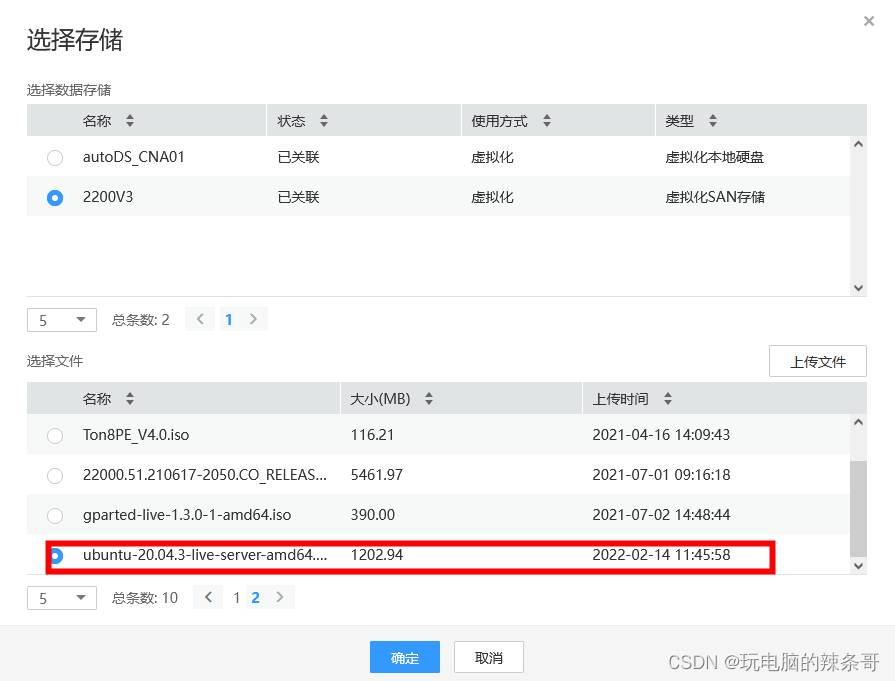
Task: Sort file list by 大小(MB) icon
Action: (x=428, y=399)
